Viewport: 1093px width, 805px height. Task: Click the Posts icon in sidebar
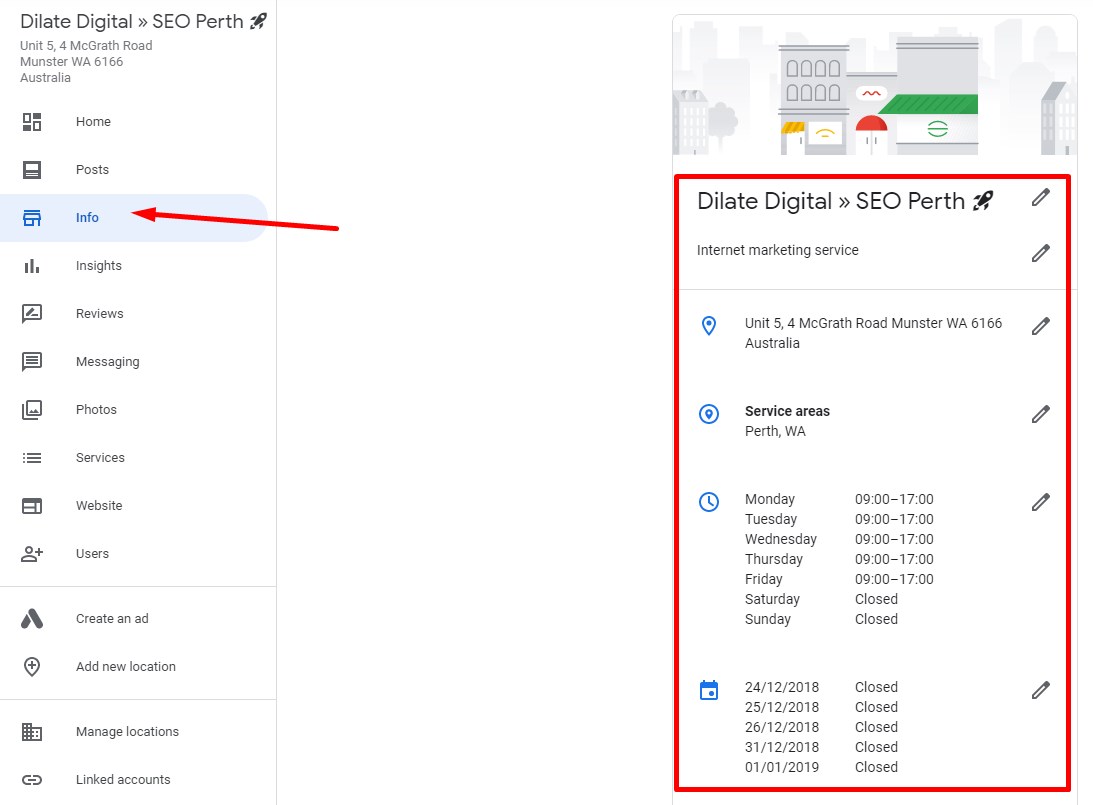pyautogui.click(x=32, y=170)
